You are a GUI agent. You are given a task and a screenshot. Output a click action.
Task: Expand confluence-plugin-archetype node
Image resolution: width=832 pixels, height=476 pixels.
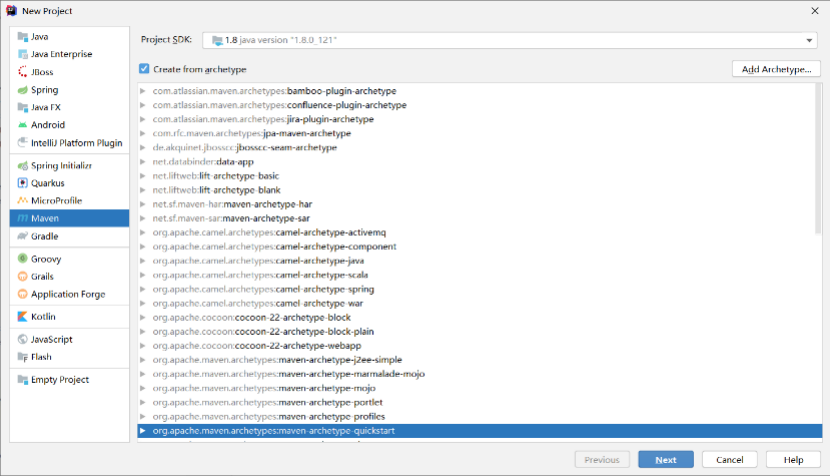pos(143,105)
